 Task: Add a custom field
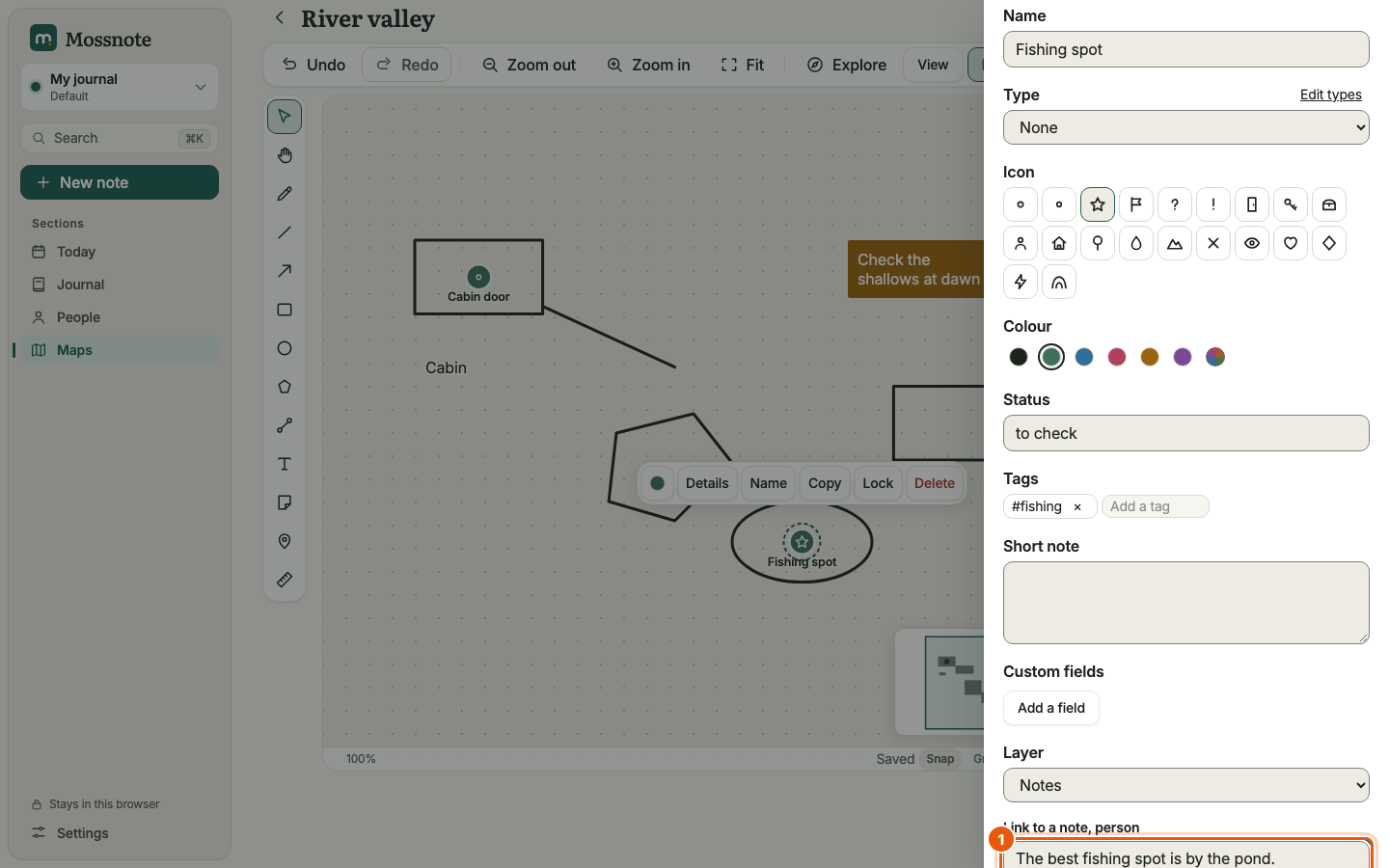(x=1051, y=708)
